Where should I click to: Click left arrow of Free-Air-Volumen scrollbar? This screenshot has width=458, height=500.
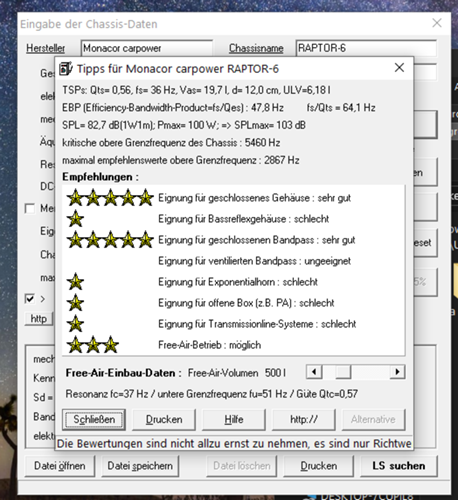(314, 372)
